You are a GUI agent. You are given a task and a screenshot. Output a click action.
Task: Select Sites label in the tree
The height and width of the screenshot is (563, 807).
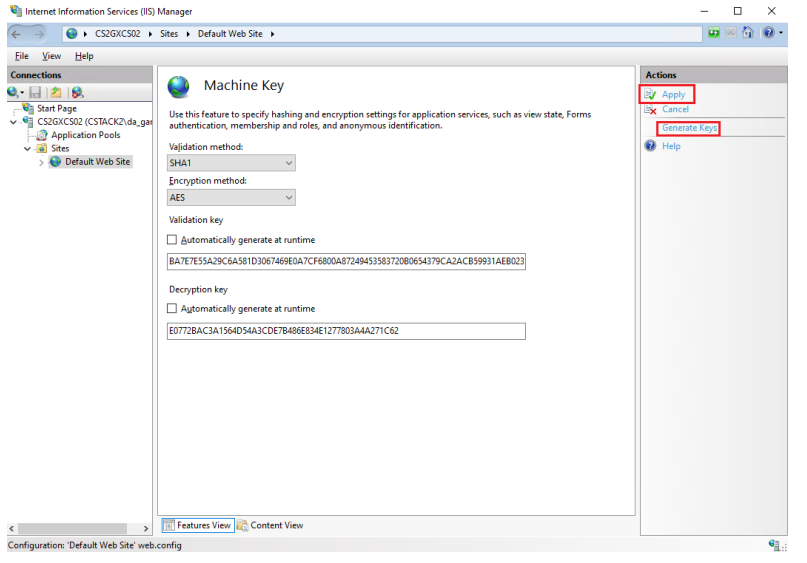[60, 148]
